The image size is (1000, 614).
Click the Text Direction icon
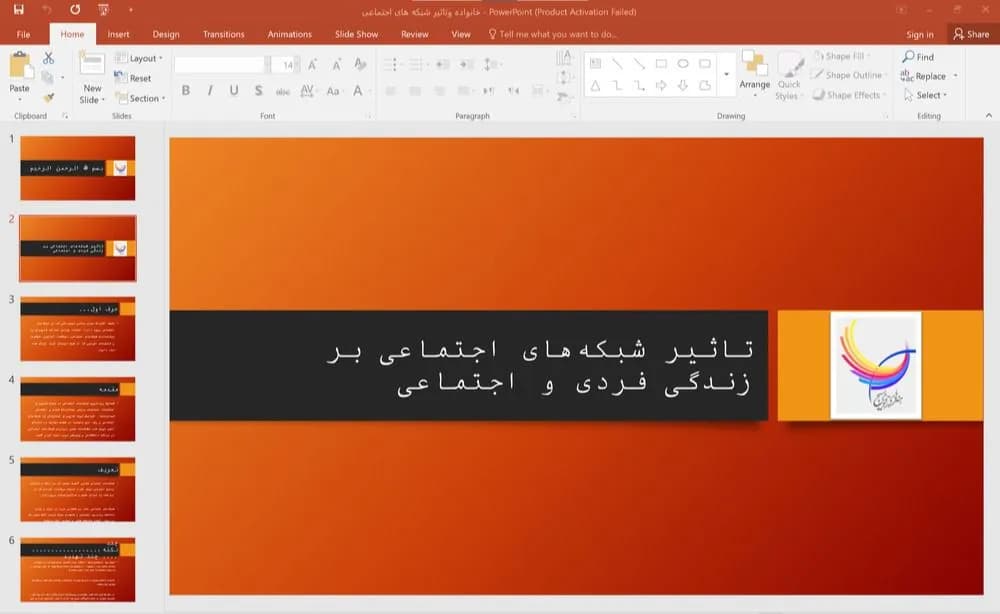tap(564, 58)
